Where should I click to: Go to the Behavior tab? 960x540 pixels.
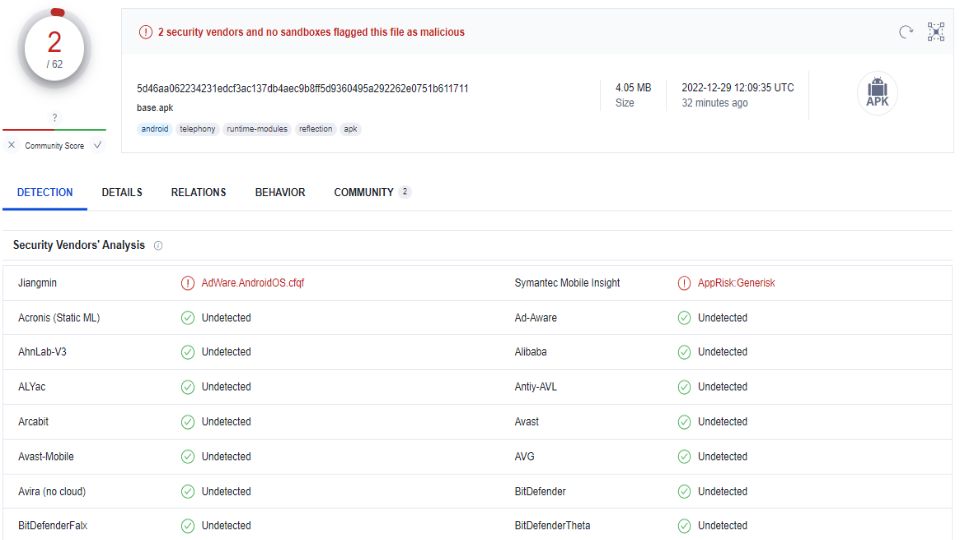pos(280,192)
